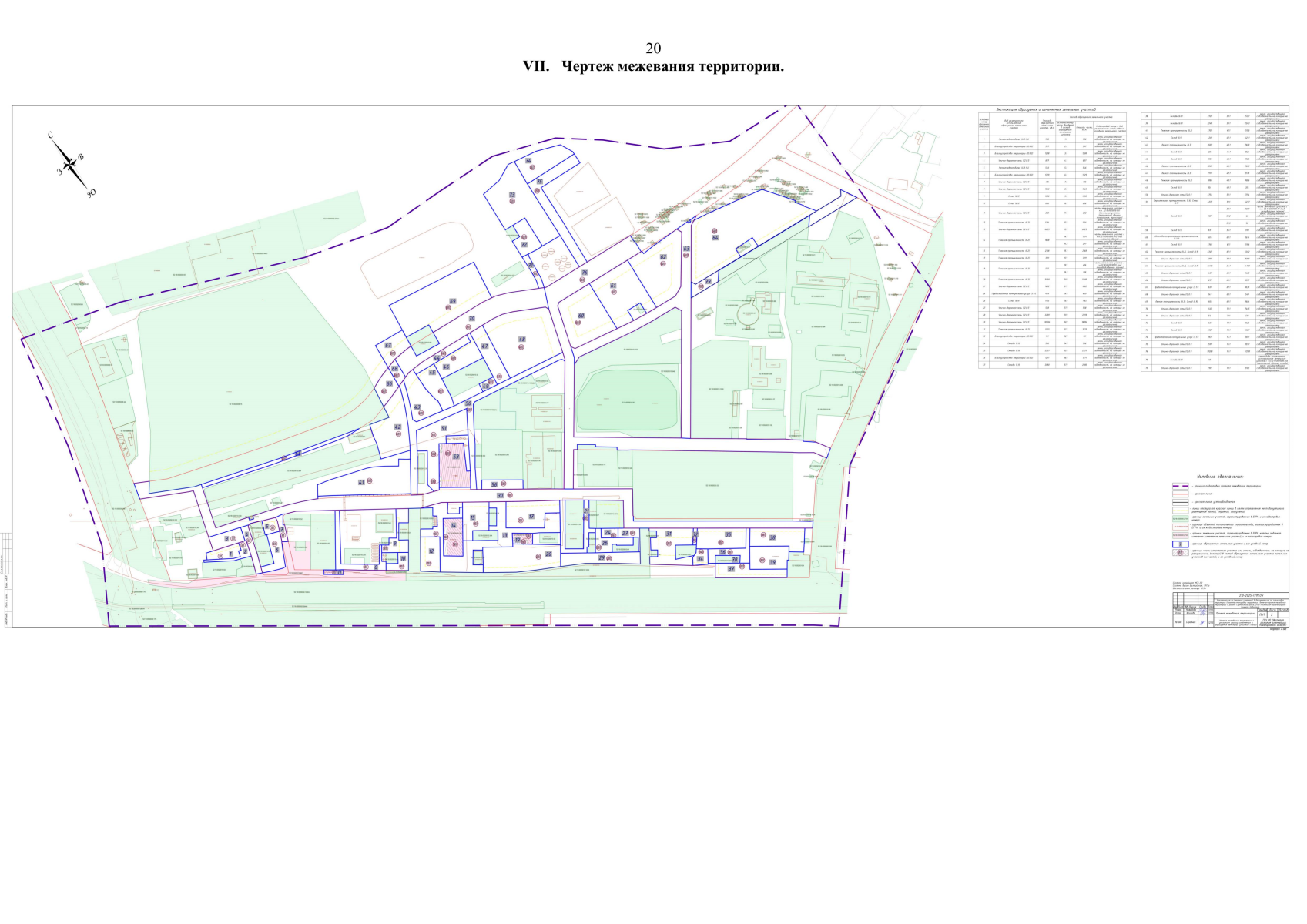1307x924 pixels.
Task: Click the green cadastral parcel legend sample
Action: [x=1181, y=517]
